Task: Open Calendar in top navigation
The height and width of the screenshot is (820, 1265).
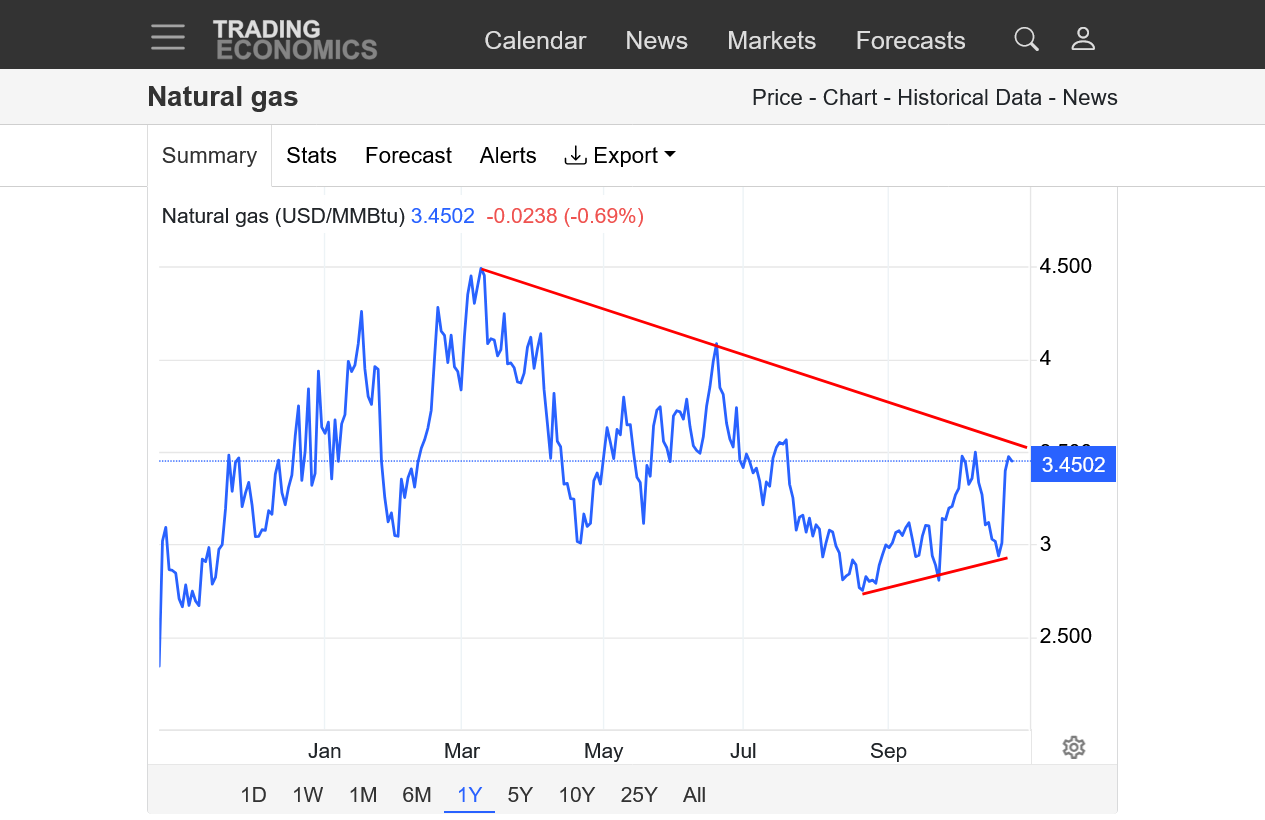Action: pyautogui.click(x=535, y=40)
